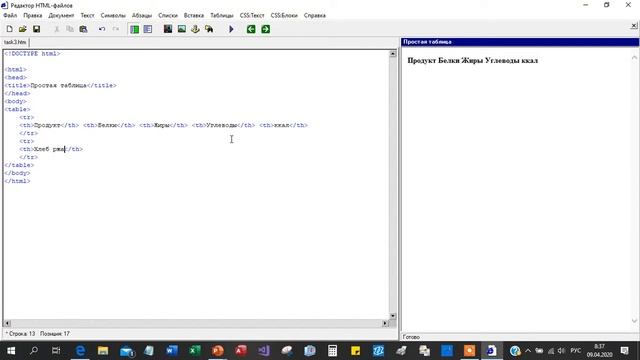This screenshot has width=640, height=360.
Task: Undo the last edit
Action: point(102,29)
